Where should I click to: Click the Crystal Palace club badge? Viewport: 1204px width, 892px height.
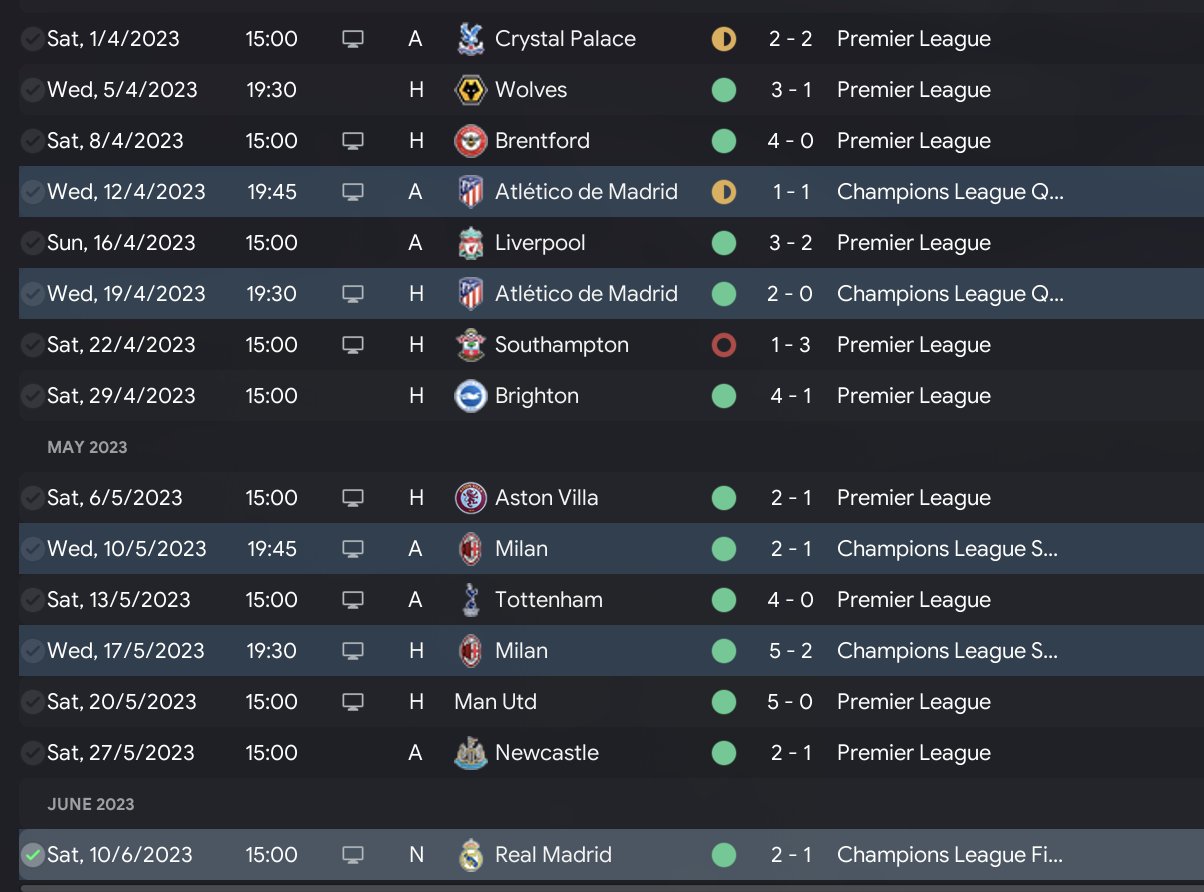[x=470, y=39]
